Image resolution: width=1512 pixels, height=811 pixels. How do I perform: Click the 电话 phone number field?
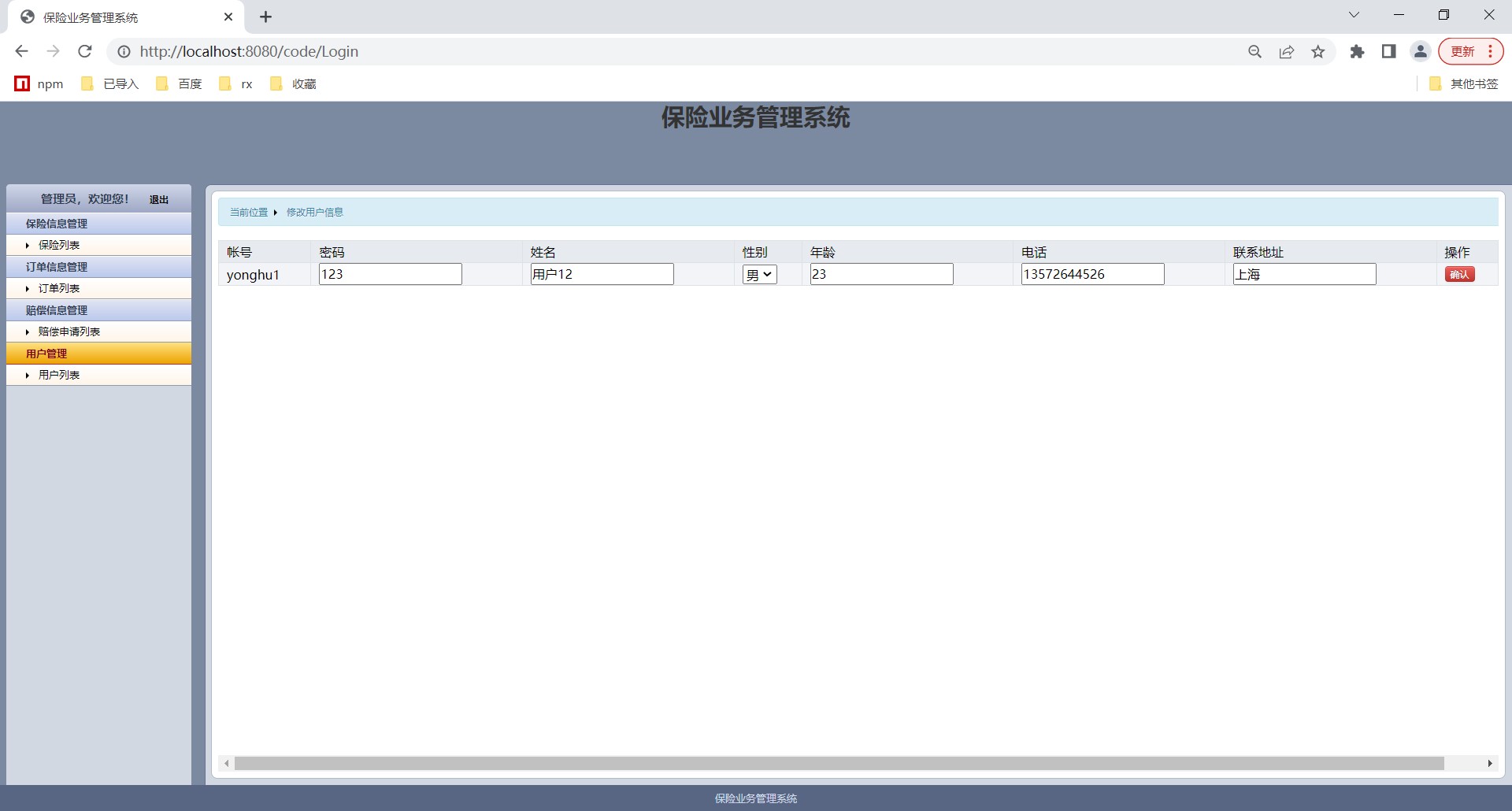coord(1092,274)
